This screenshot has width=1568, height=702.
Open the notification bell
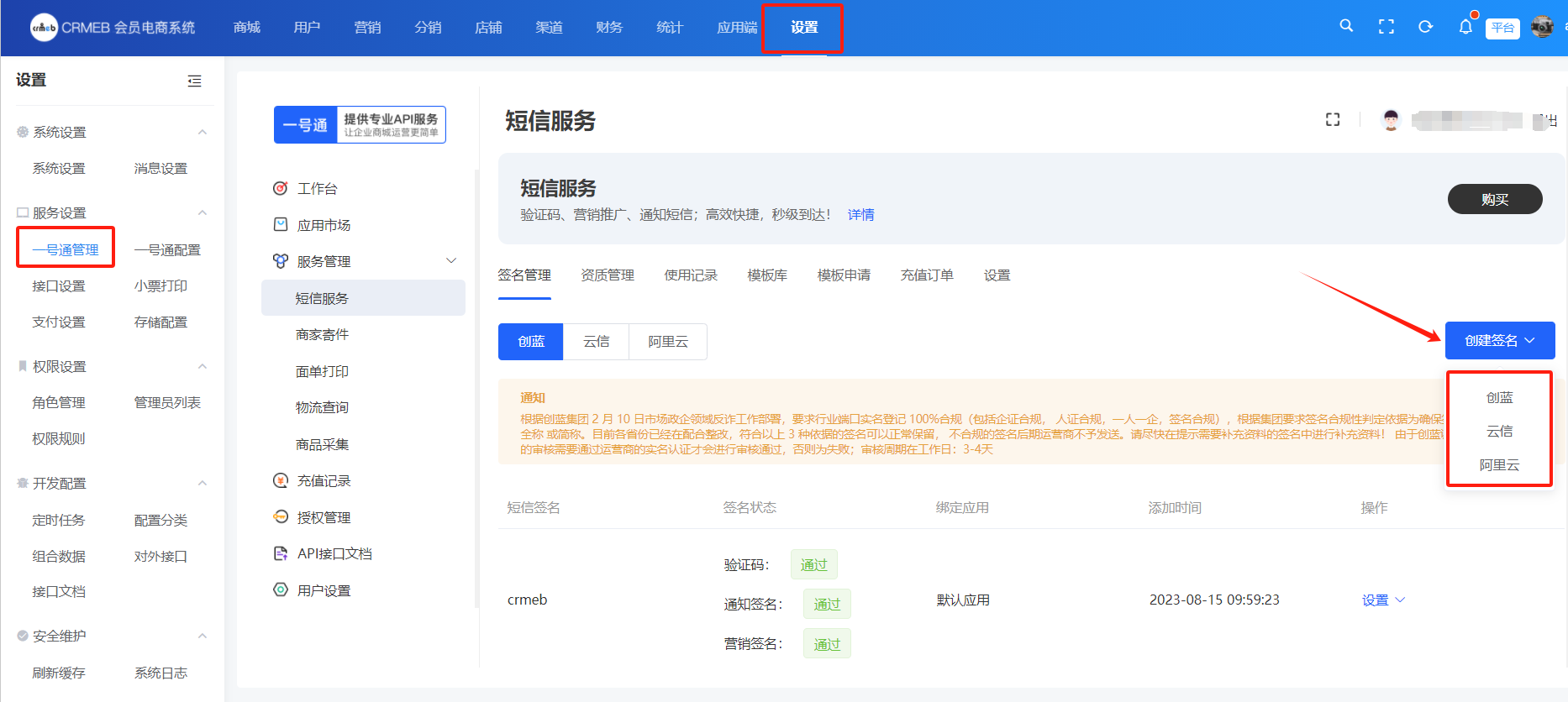[1465, 27]
